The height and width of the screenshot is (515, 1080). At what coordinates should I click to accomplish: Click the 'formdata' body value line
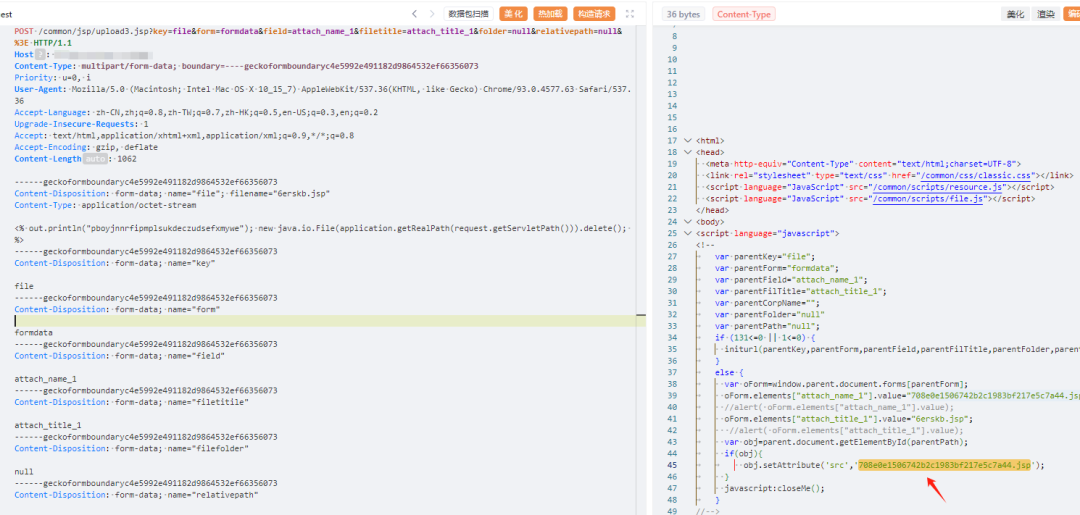(32, 333)
